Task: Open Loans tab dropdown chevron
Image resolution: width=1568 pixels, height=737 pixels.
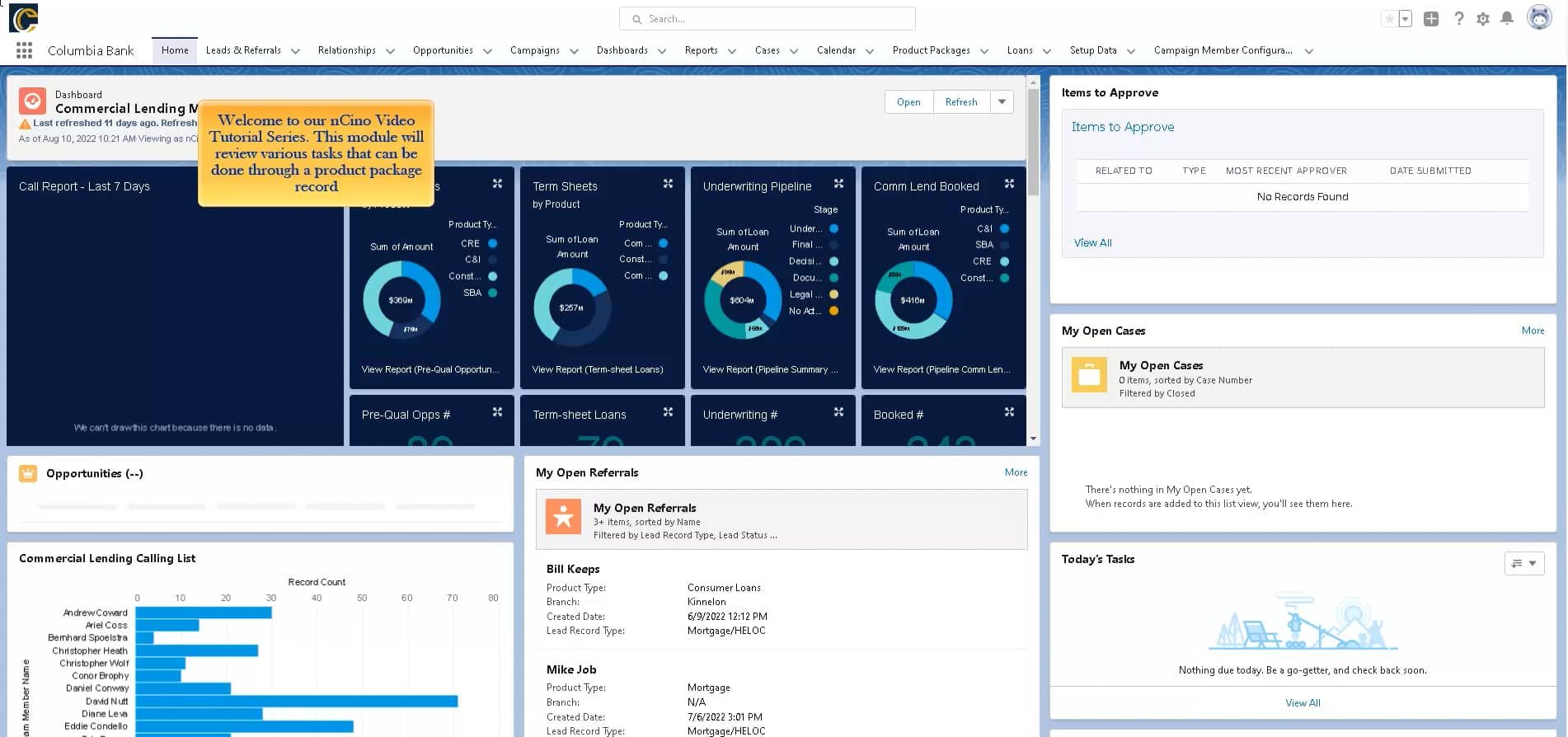Action: pos(1046,51)
